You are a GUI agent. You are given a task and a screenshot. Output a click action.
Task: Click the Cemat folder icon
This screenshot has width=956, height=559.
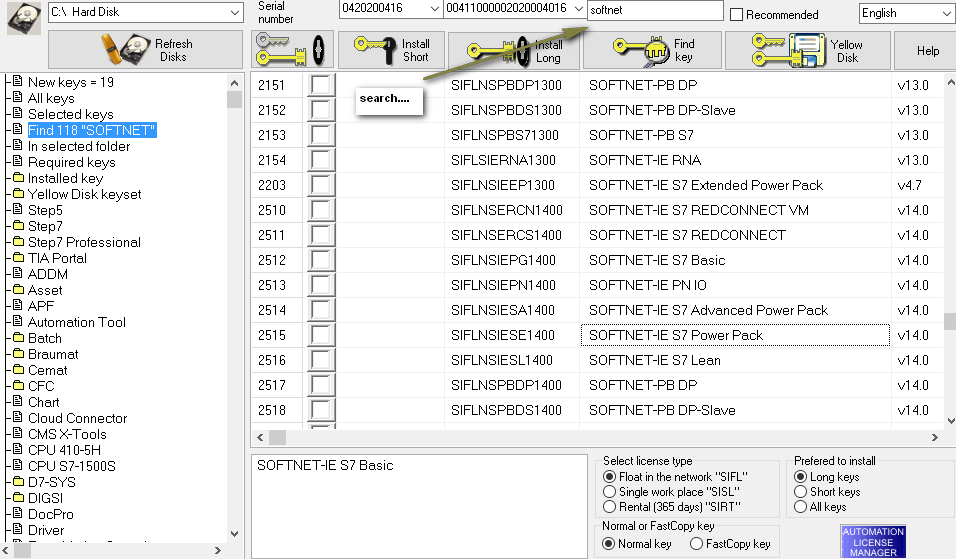point(18,369)
